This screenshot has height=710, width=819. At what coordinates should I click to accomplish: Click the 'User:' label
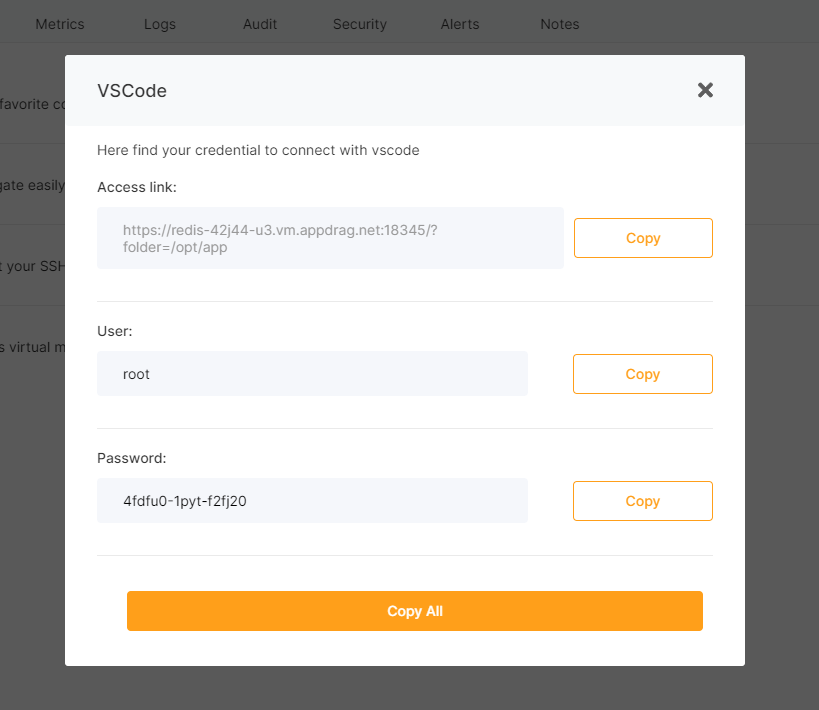pyautogui.click(x=115, y=330)
